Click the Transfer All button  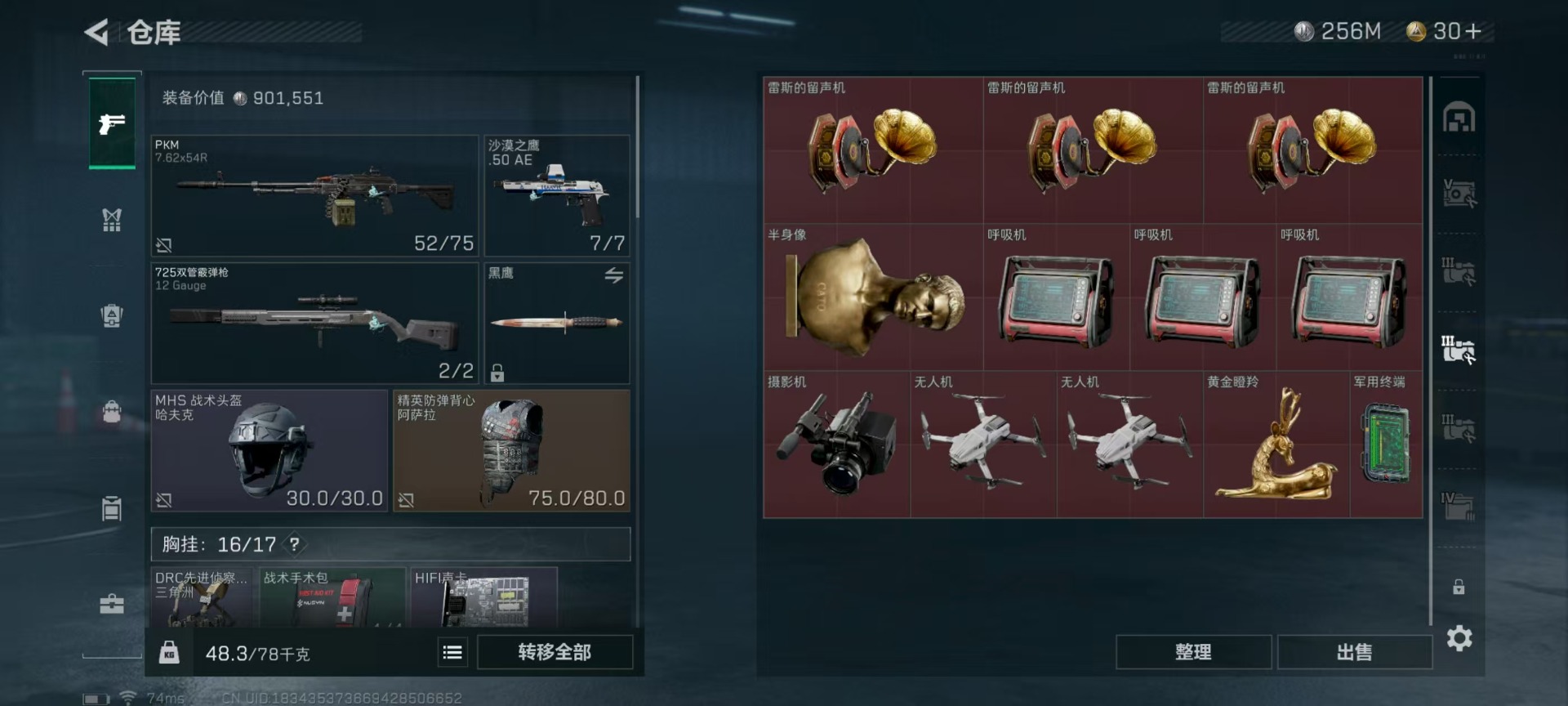pos(555,652)
